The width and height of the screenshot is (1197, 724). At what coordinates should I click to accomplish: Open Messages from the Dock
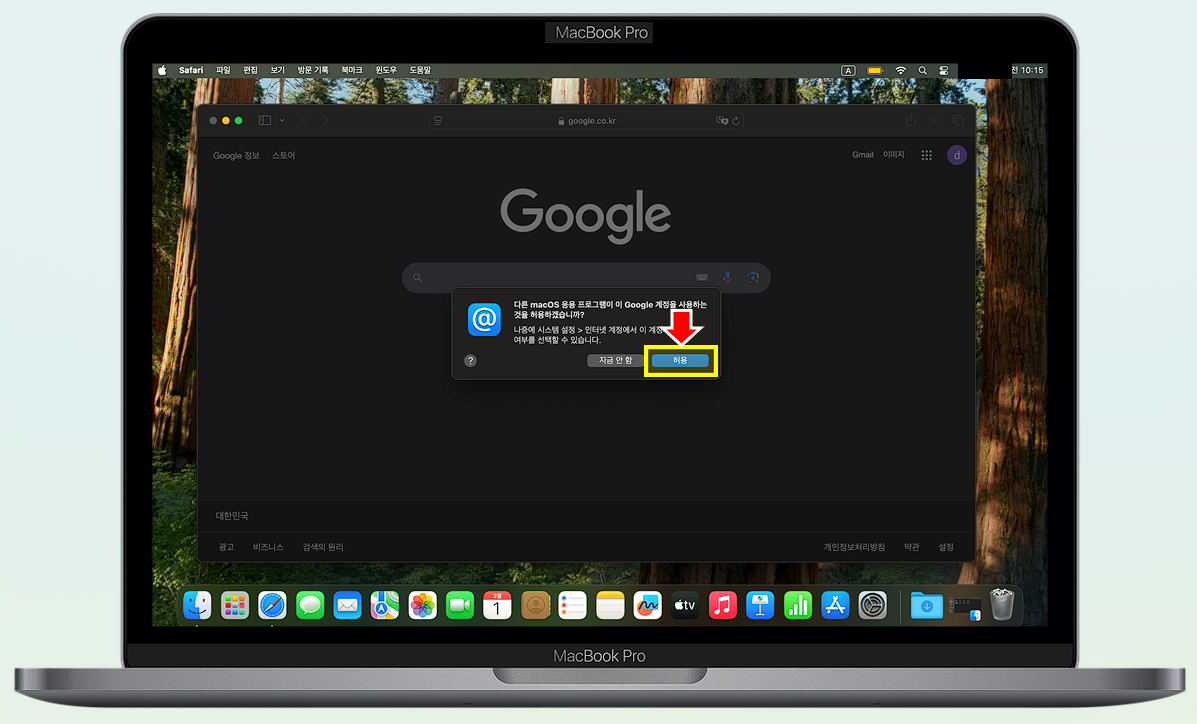pyautogui.click(x=310, y=606)
